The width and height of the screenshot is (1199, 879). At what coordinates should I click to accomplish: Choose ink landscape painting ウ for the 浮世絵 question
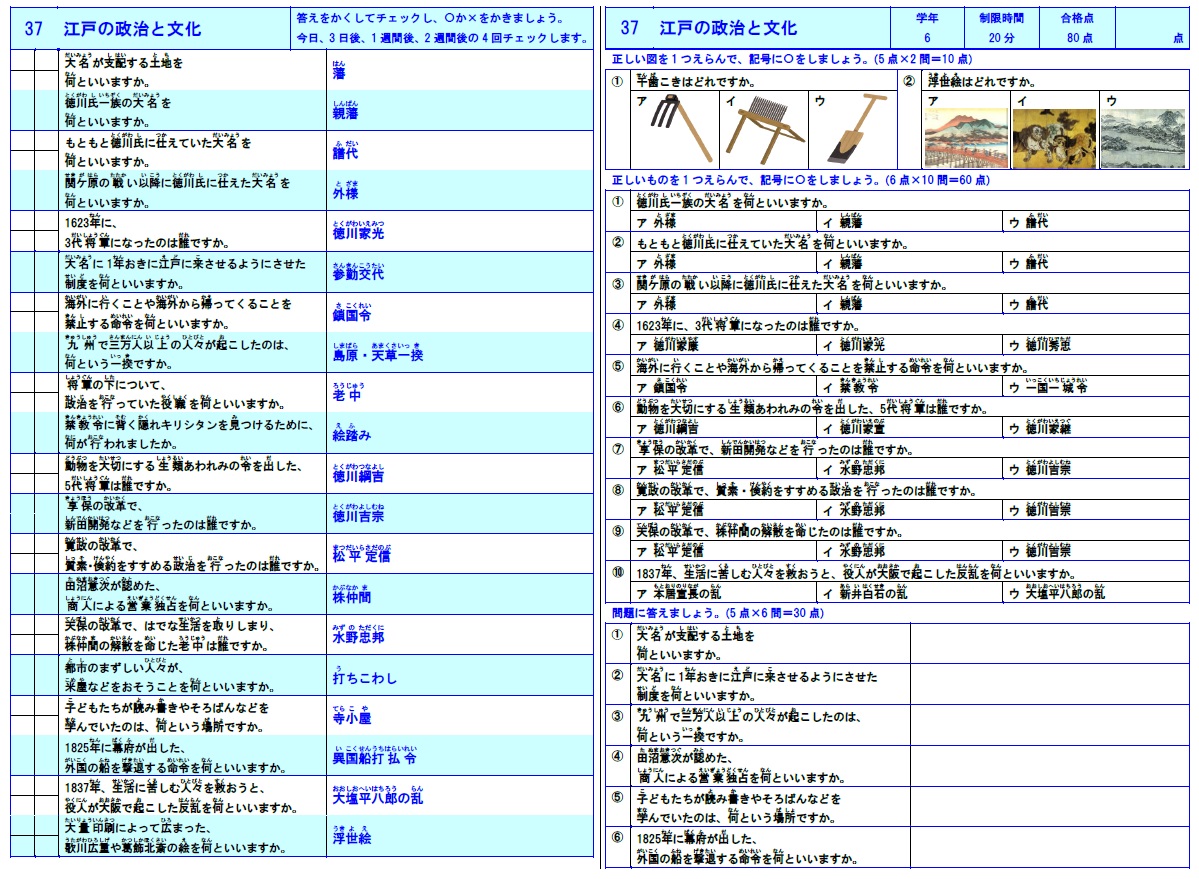tap(1143, 138)
